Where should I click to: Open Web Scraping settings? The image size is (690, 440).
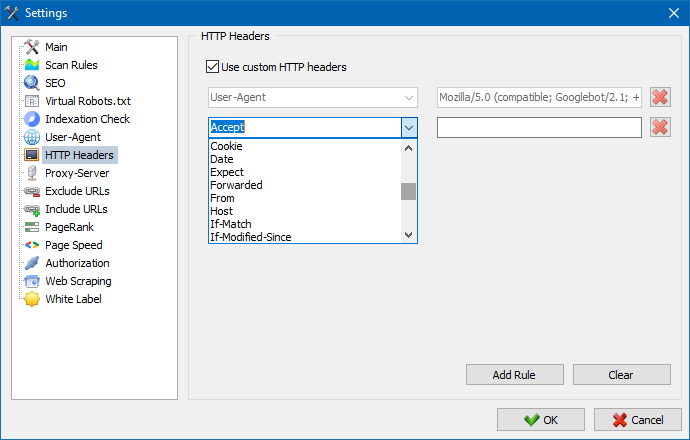click(78, 281)
